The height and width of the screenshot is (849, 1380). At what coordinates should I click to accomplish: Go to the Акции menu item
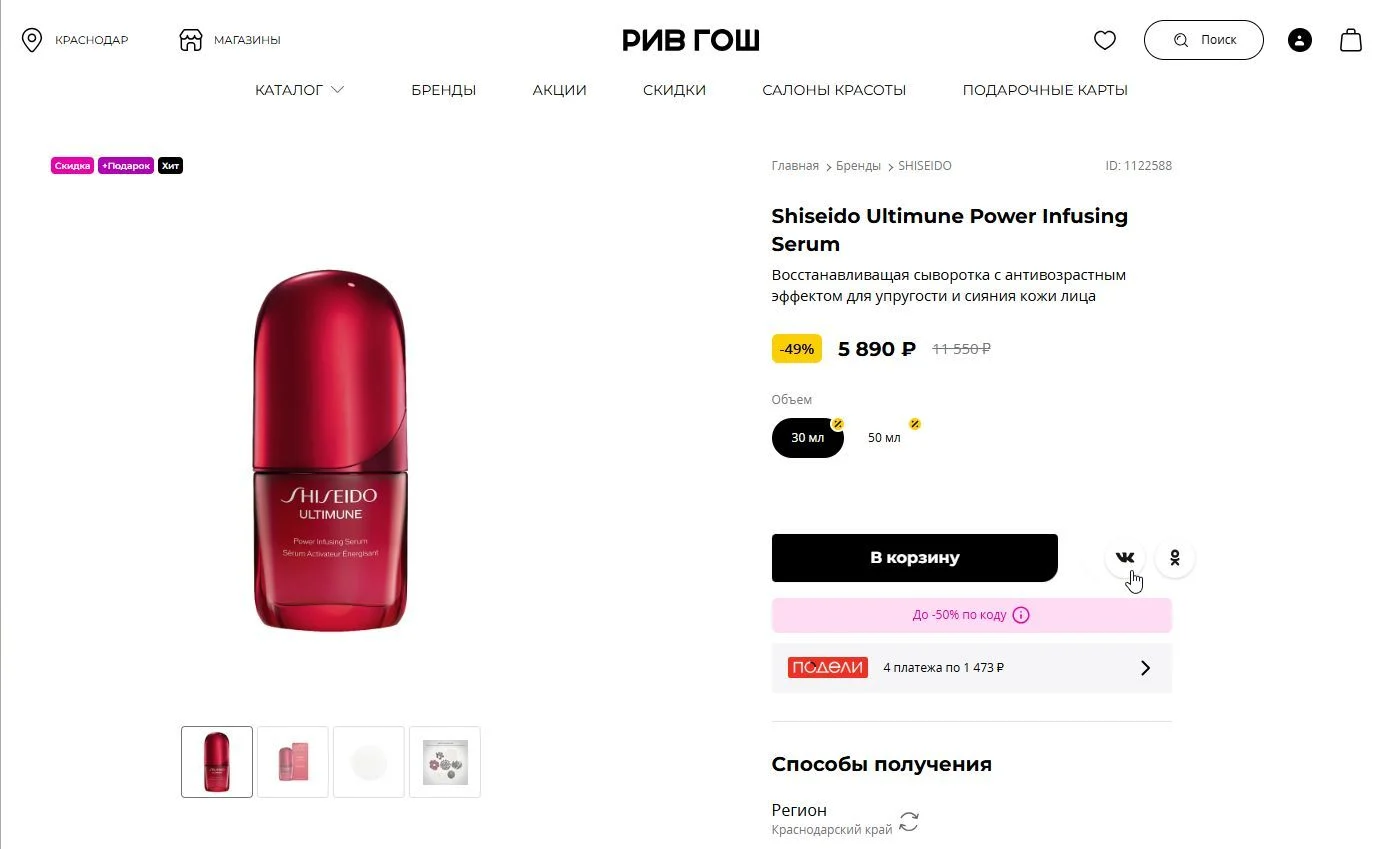[559, 90]
